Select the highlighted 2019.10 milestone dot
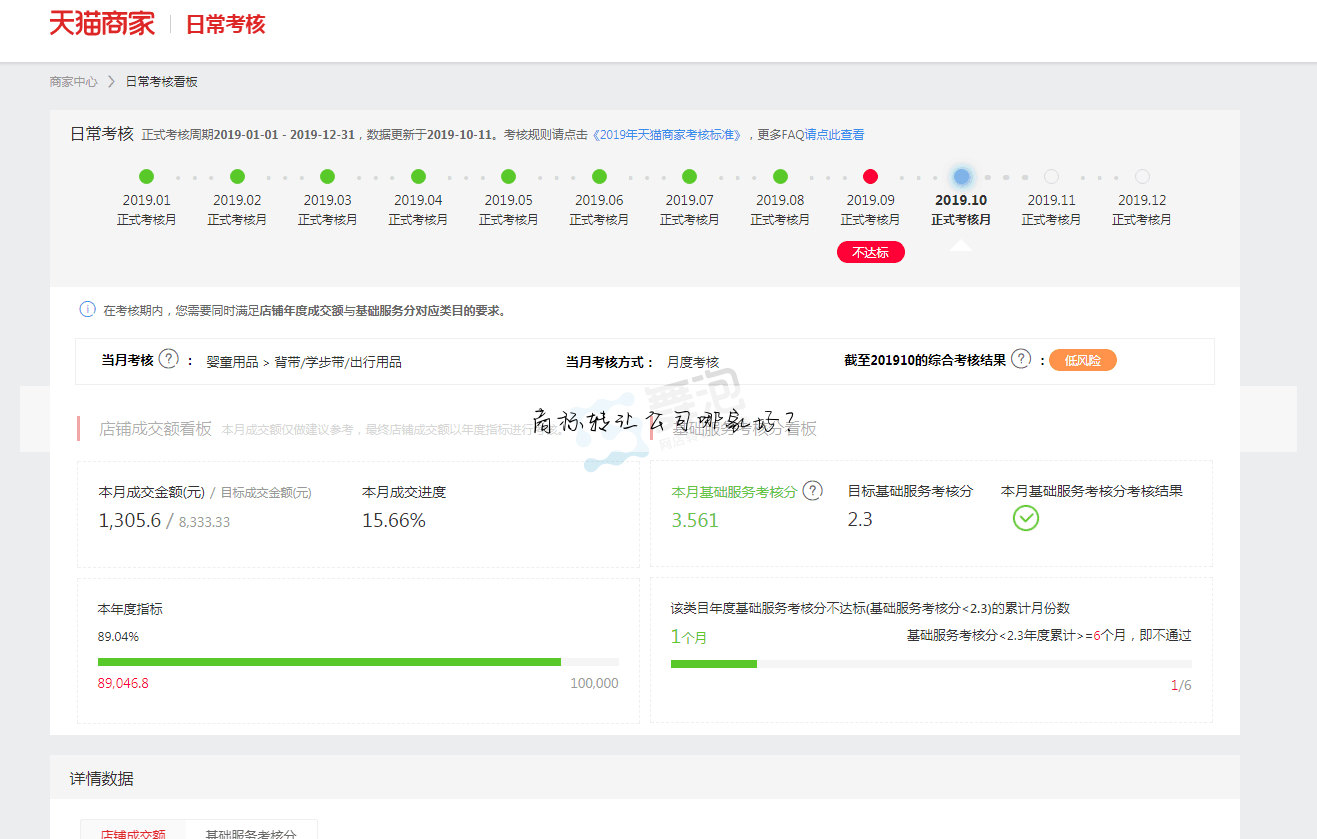Image resolution: width=1317 pixels, height=839 pixels. pos(961,176)
